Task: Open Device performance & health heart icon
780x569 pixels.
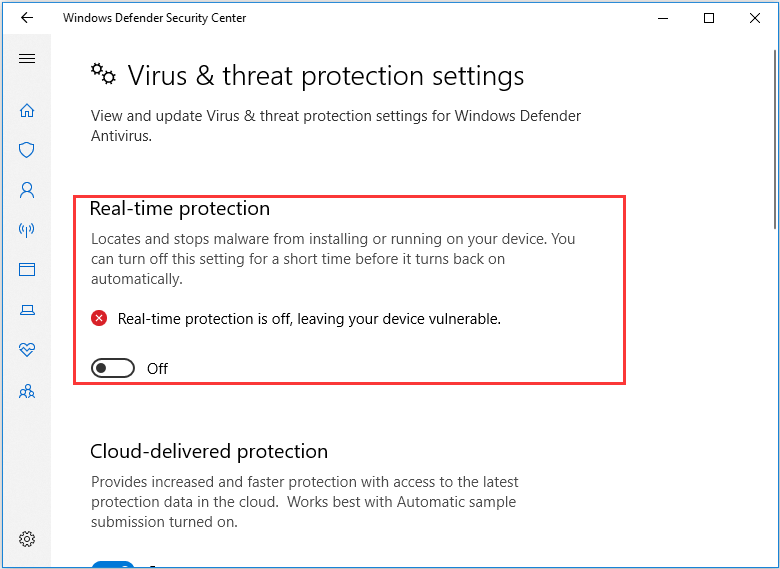Action: click(x=27, y=350)
